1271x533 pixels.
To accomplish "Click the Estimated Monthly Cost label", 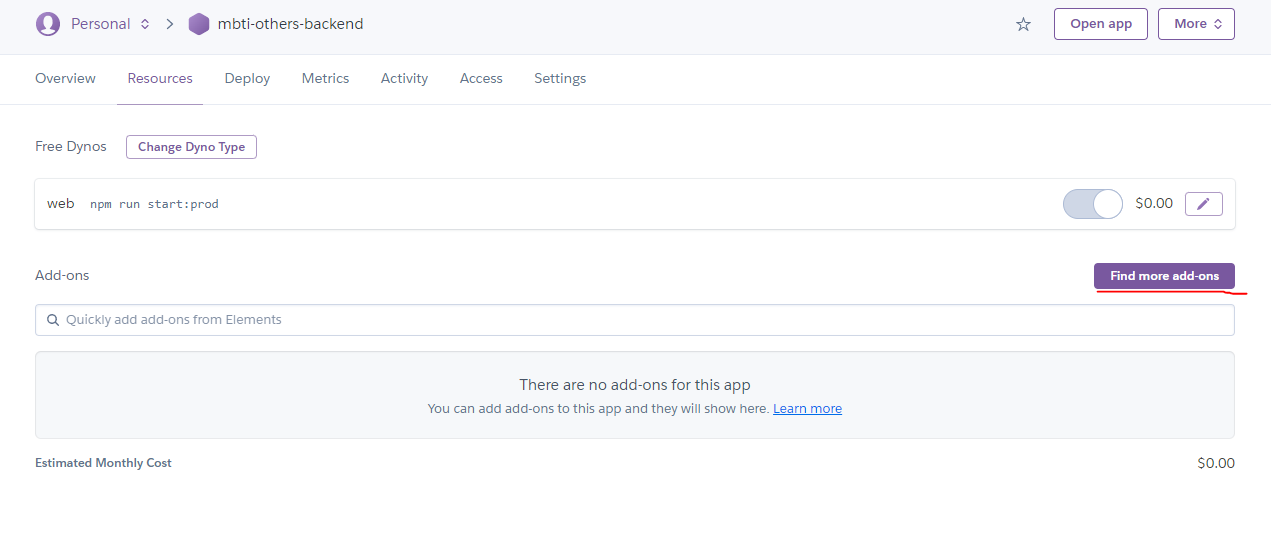I will click(x=103, y=463).
